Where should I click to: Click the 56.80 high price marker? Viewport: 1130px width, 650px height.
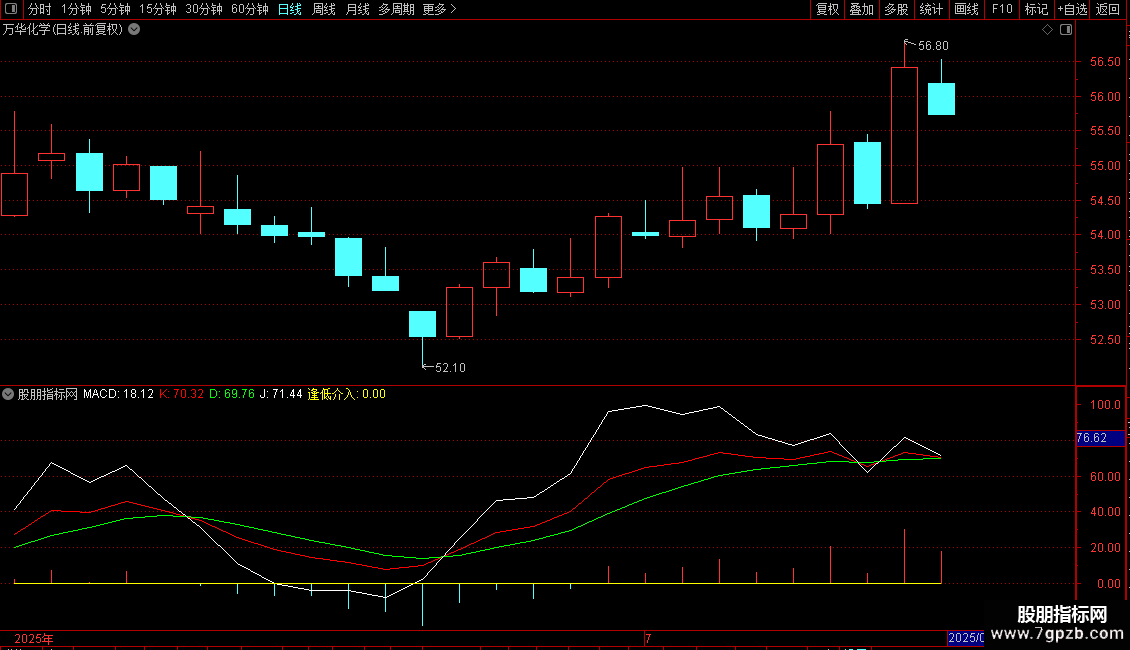[933, 46]
